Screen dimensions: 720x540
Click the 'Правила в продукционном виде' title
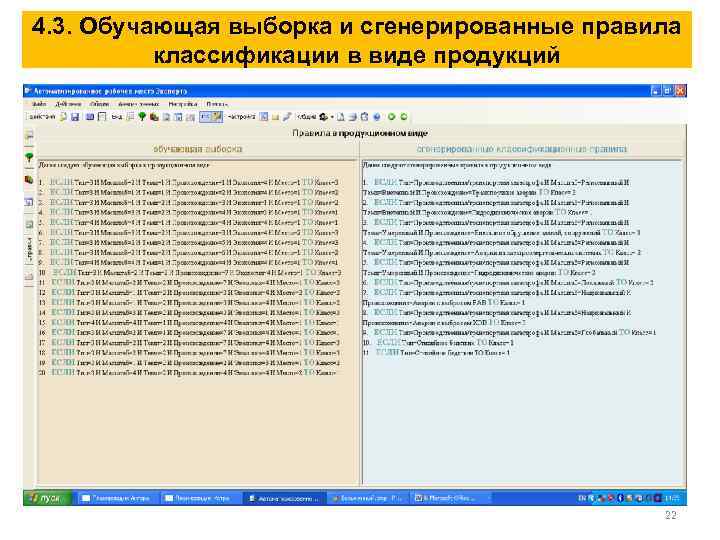pyautogui.click(x=360, y=133)
